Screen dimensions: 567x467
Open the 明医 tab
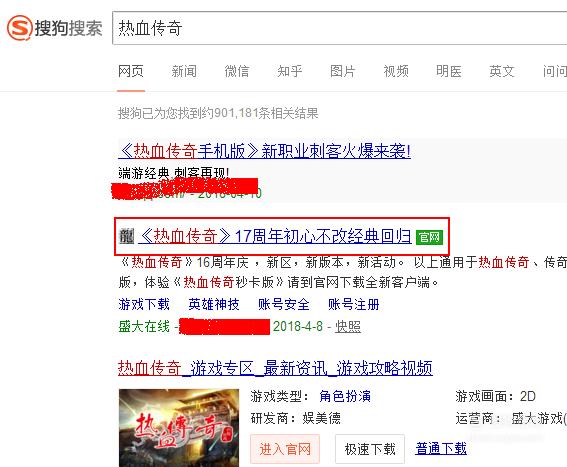pyautogui.click(x=449, y=71)
